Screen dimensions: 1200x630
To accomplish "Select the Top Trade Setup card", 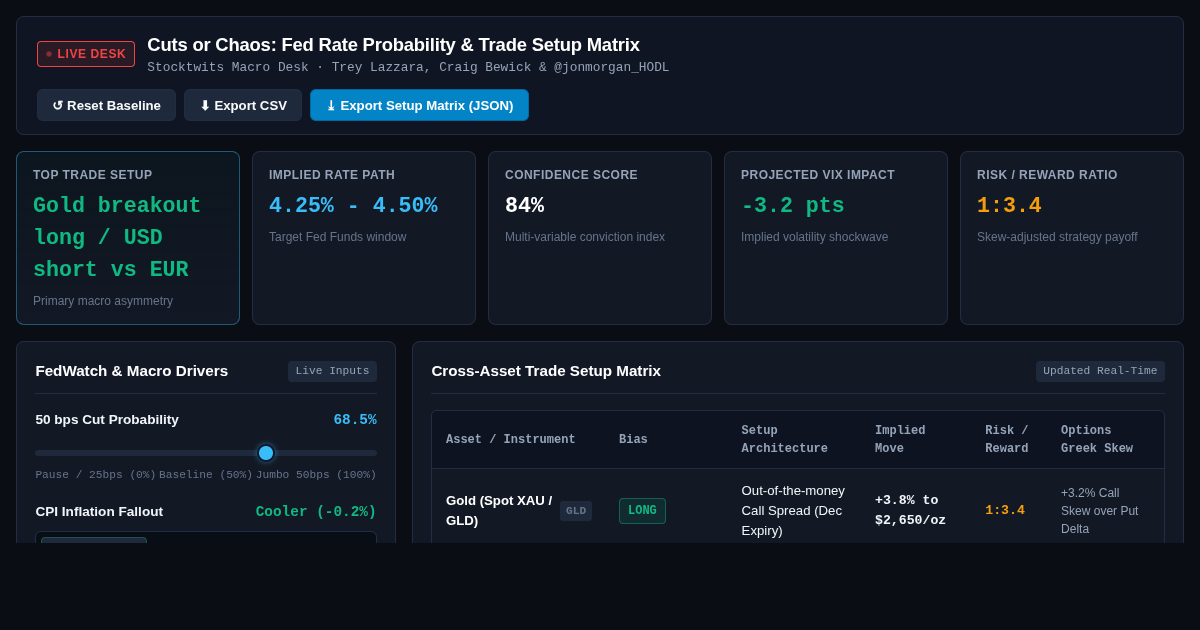I will [128, 238].
